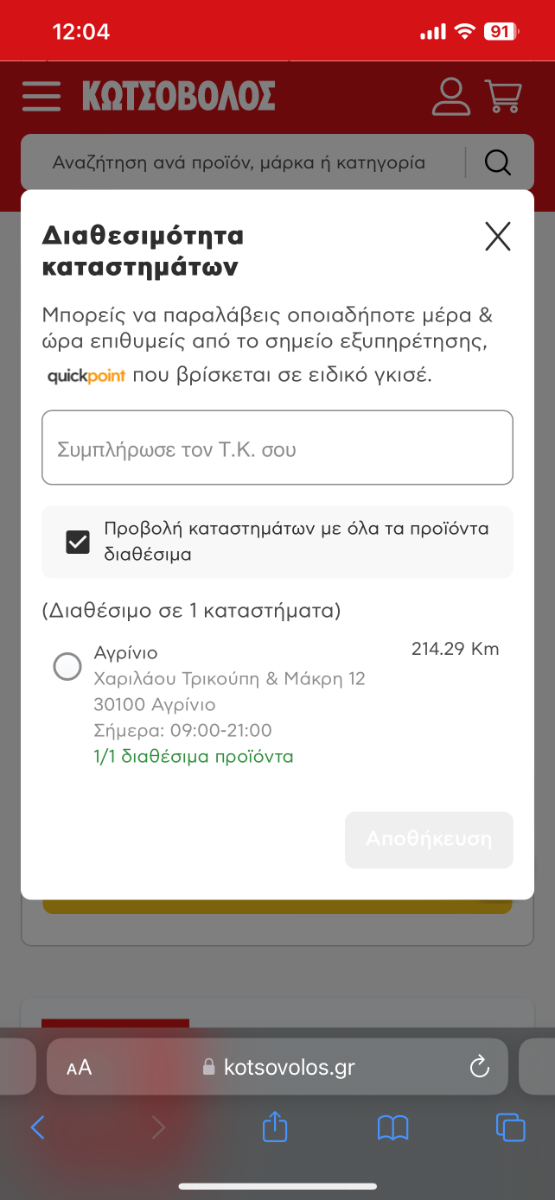Open the shopping cart icon
Viewport: 555px width, 1200px height.
[503, 95]
